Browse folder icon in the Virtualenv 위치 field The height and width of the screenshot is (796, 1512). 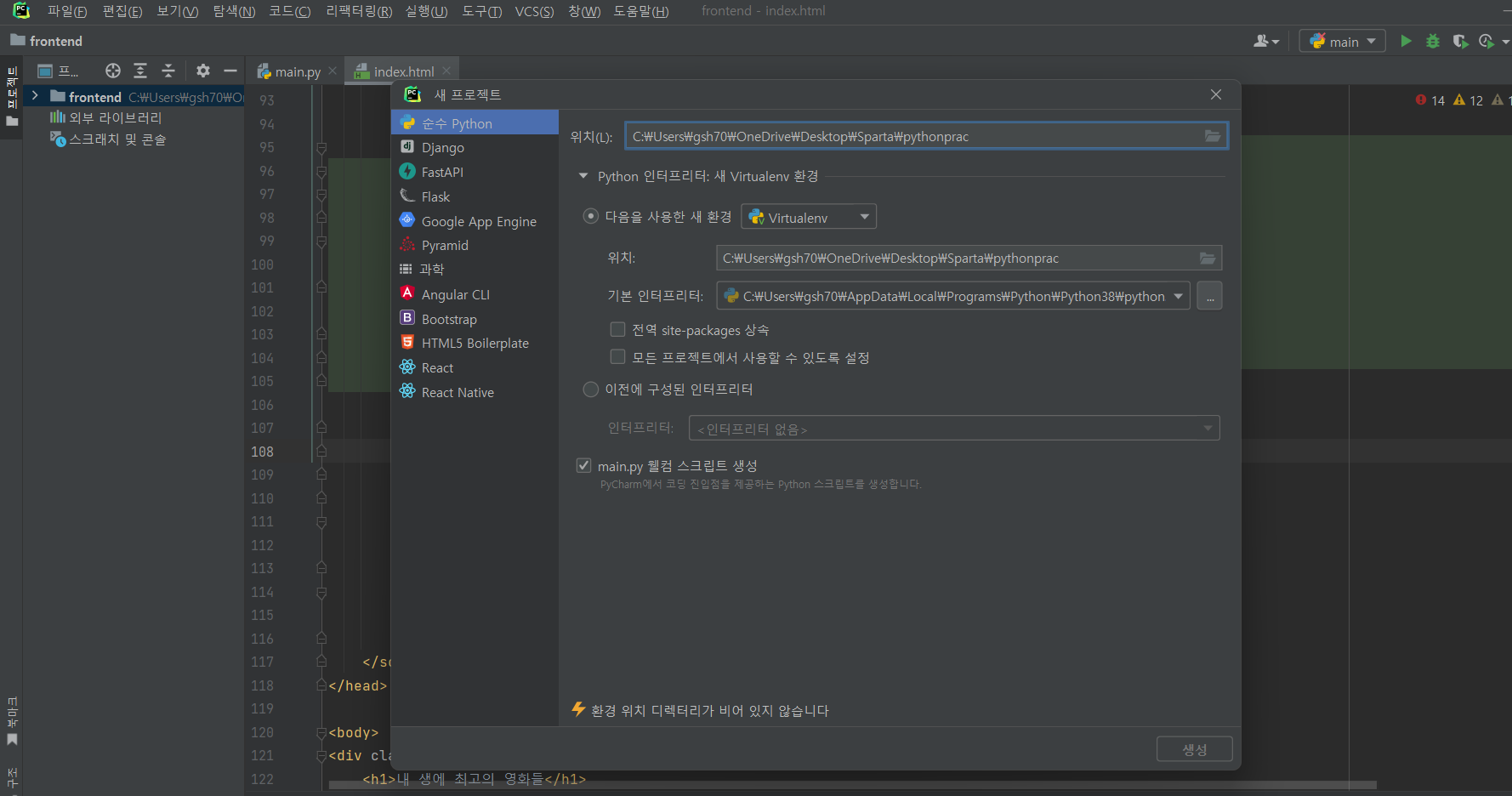(1208, 258)
